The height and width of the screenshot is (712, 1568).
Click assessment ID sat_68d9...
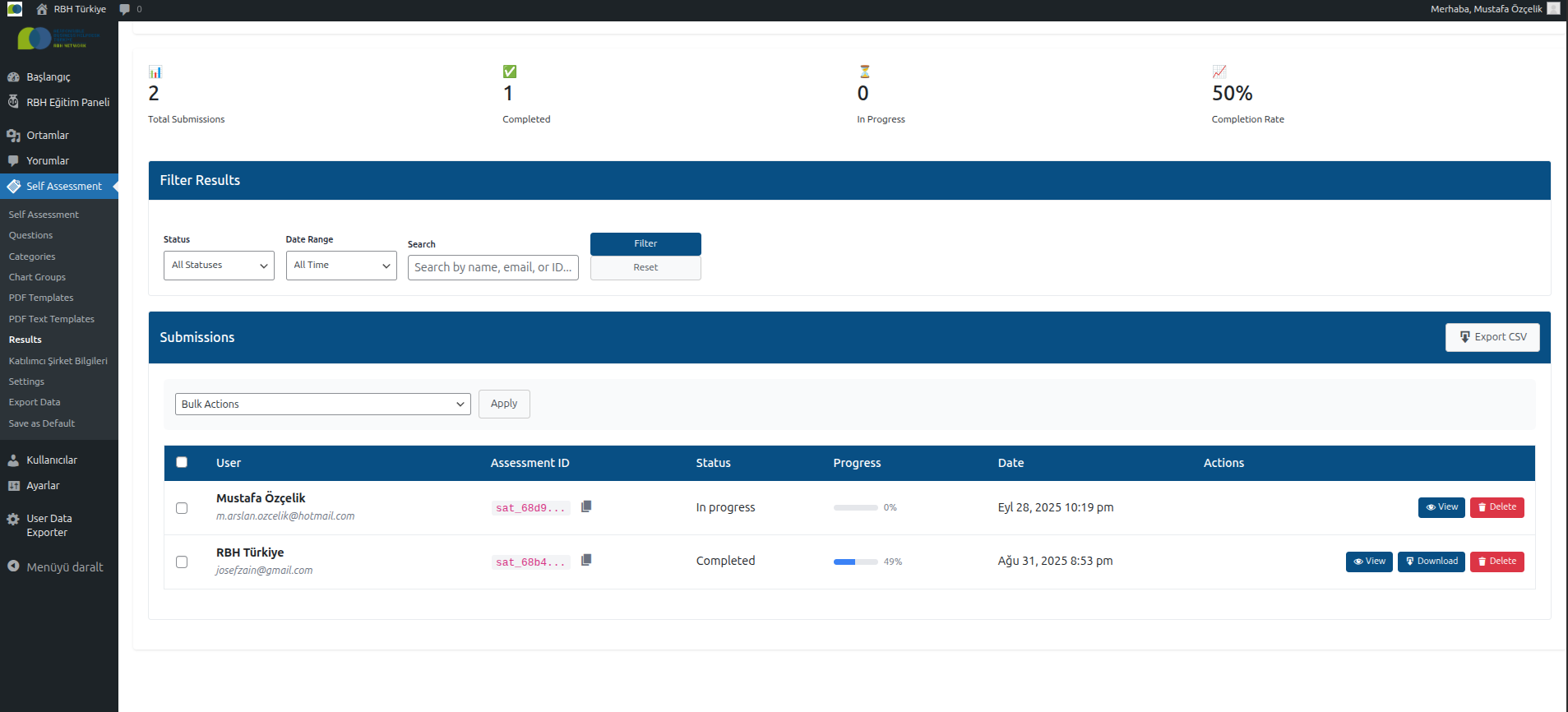click(530, 508)
